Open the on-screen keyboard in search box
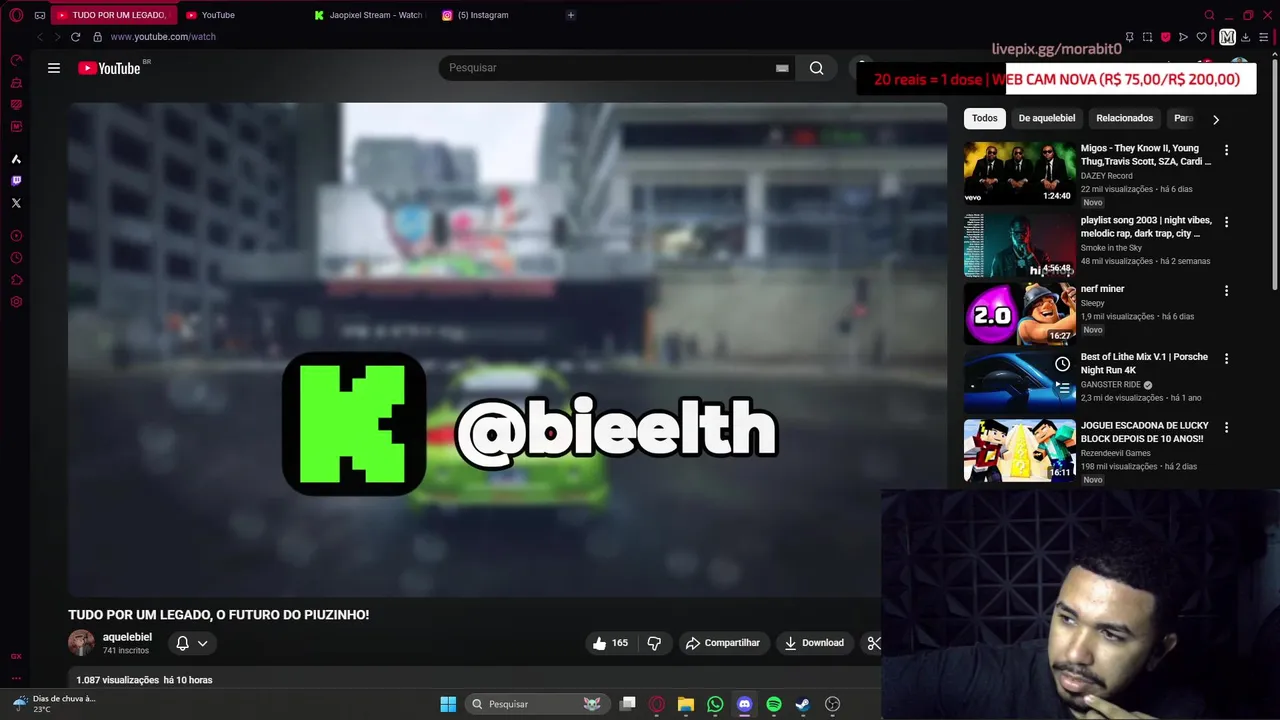 click(782, 68)
